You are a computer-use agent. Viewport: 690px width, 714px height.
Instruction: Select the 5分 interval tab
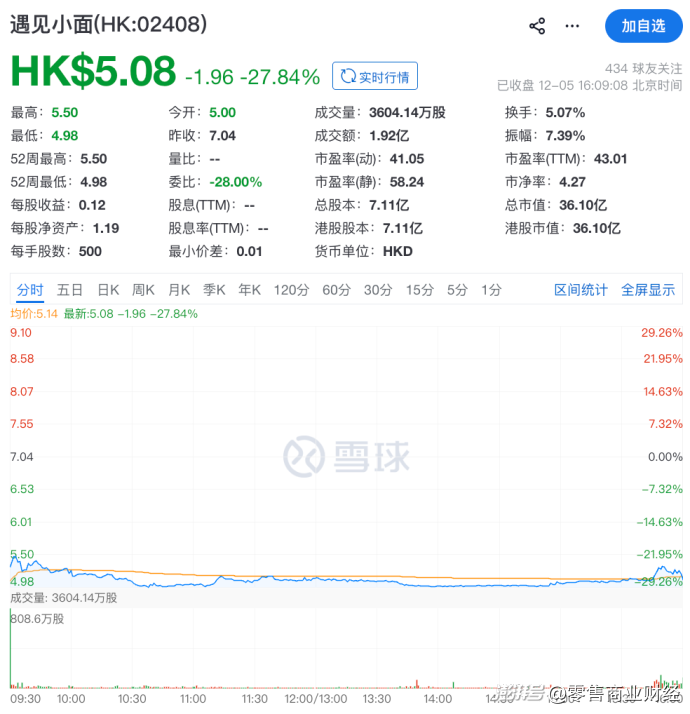point(457,290)
